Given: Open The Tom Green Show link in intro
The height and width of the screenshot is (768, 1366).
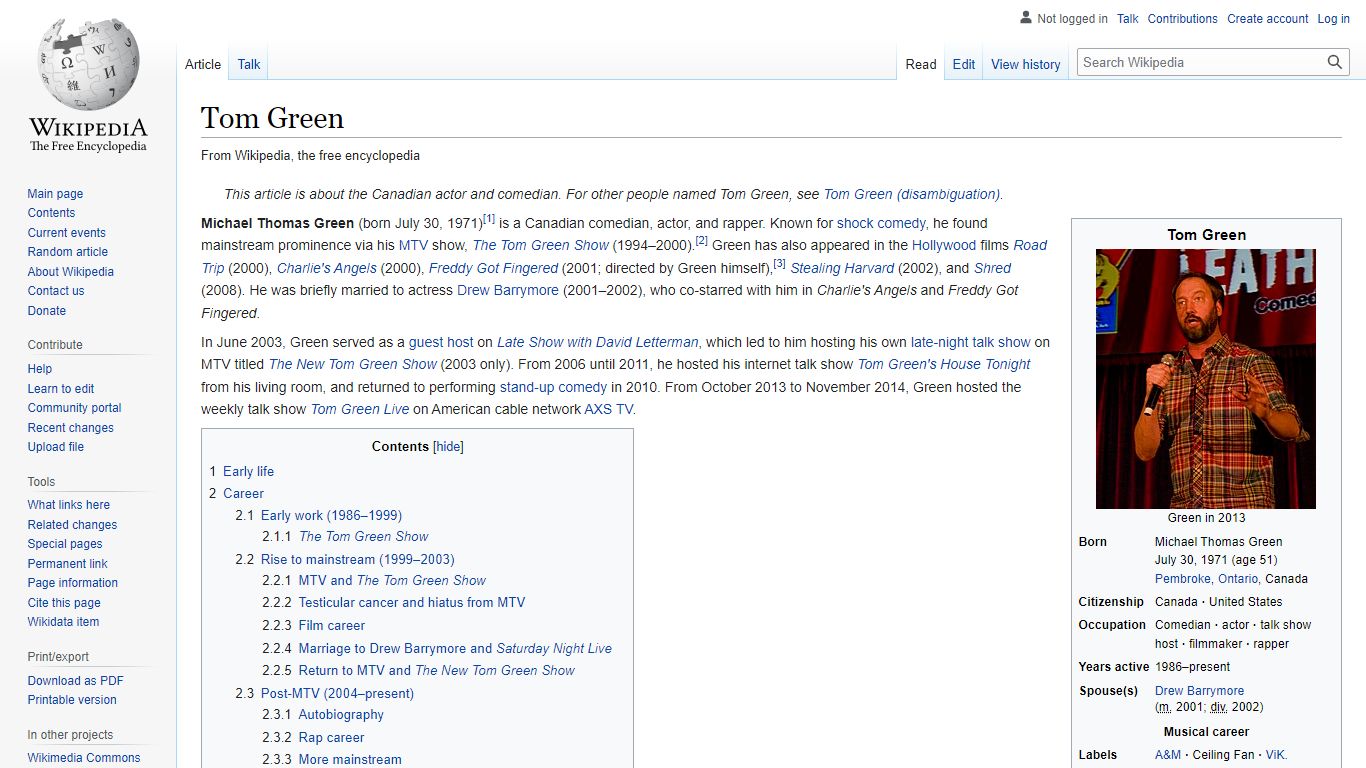Looking at the screenshot, I should pyautogui.click(x=540, y=245).
